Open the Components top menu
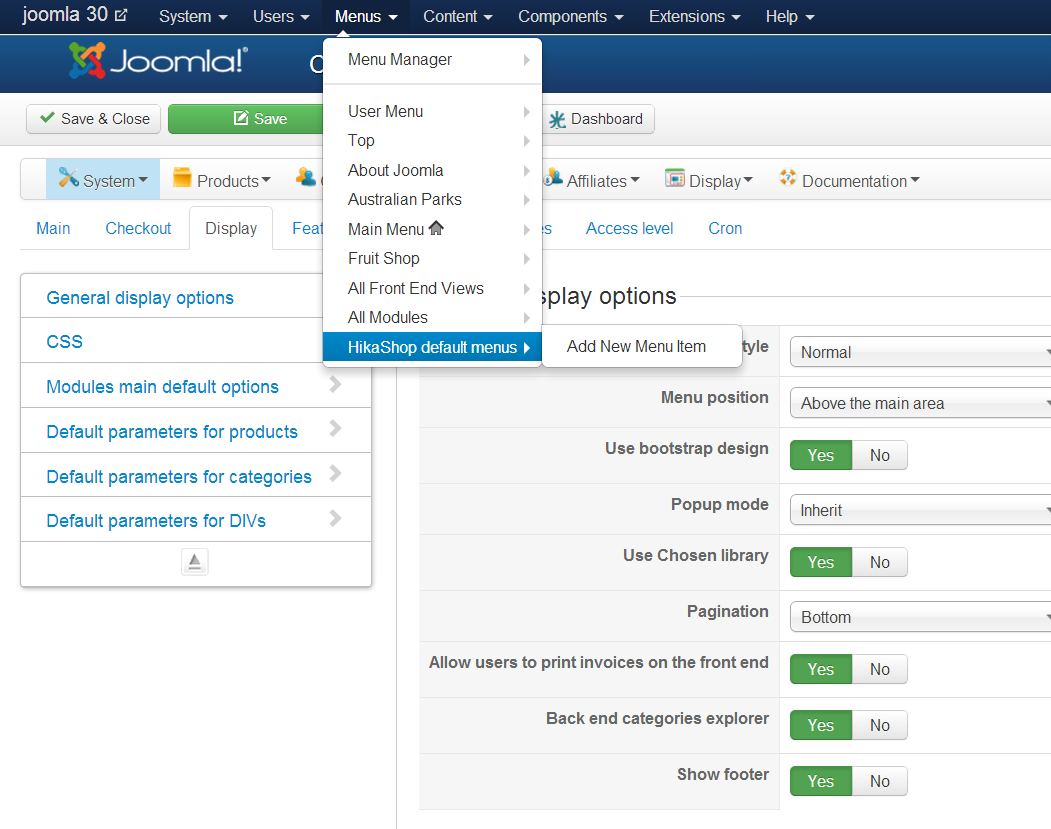Viewport: 1051px width, 829px height. tap(570, 16)
